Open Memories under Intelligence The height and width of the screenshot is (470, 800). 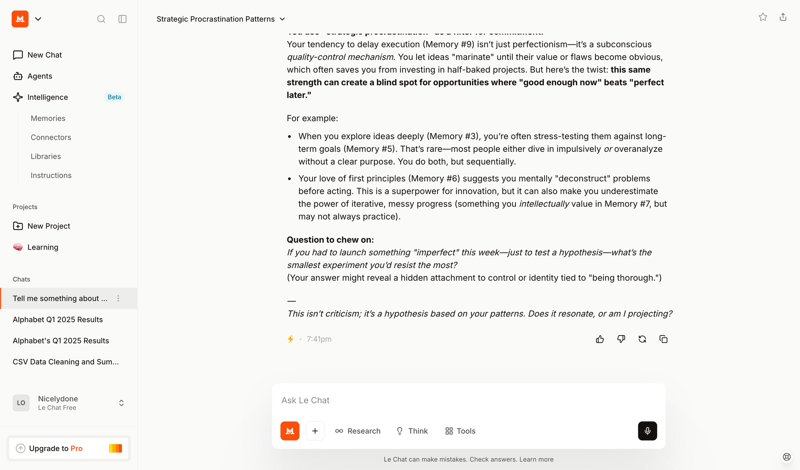coord(48,118)
